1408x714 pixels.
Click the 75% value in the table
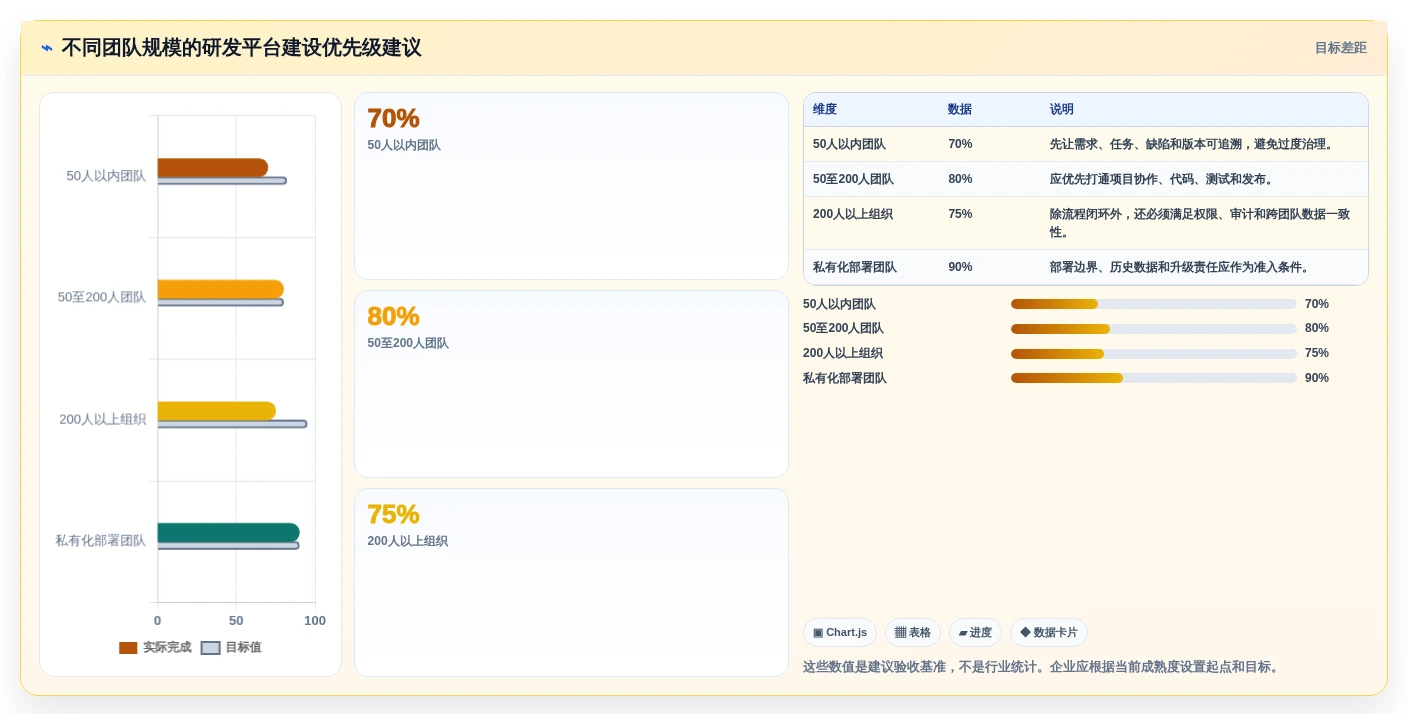[x=960, y=214]
